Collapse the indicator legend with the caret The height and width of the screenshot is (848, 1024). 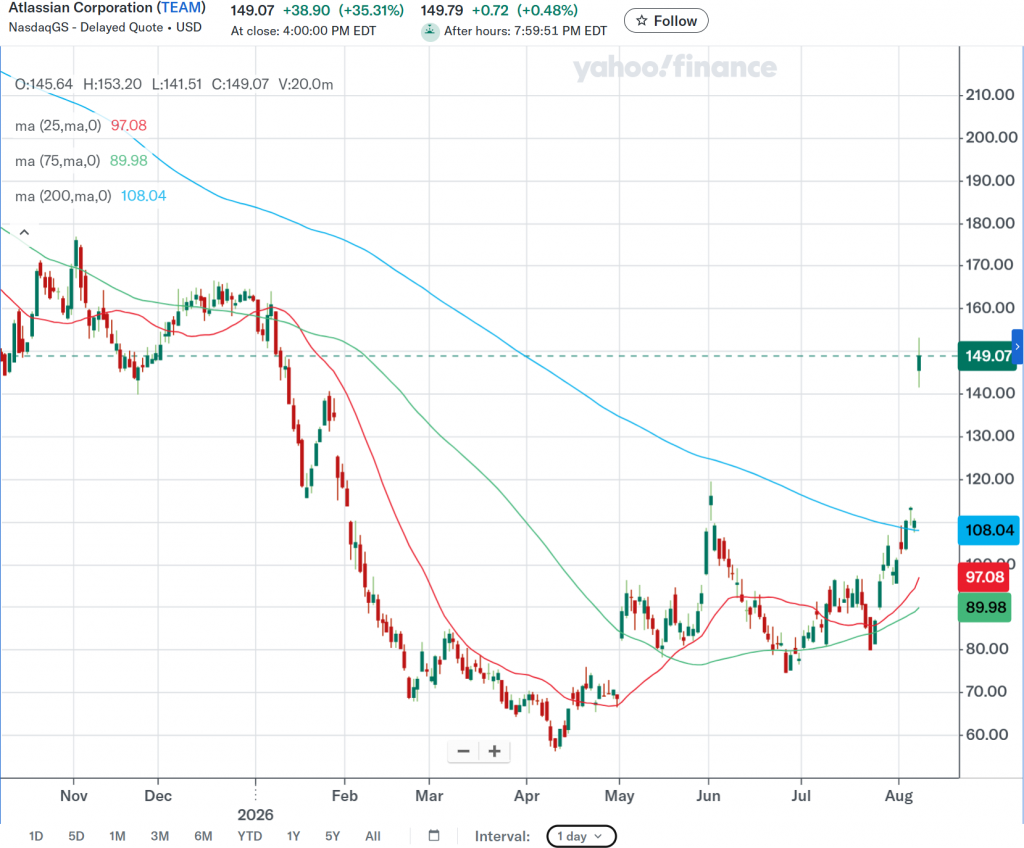(x=24, y=232)
